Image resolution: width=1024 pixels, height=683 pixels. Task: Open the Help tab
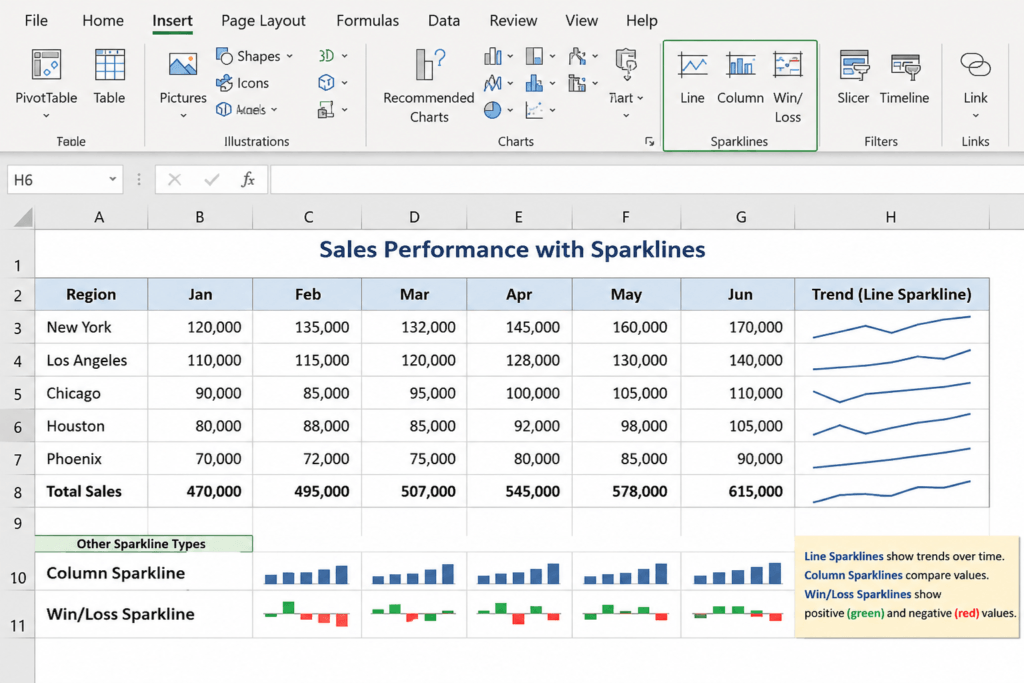(x=641, y=20)
